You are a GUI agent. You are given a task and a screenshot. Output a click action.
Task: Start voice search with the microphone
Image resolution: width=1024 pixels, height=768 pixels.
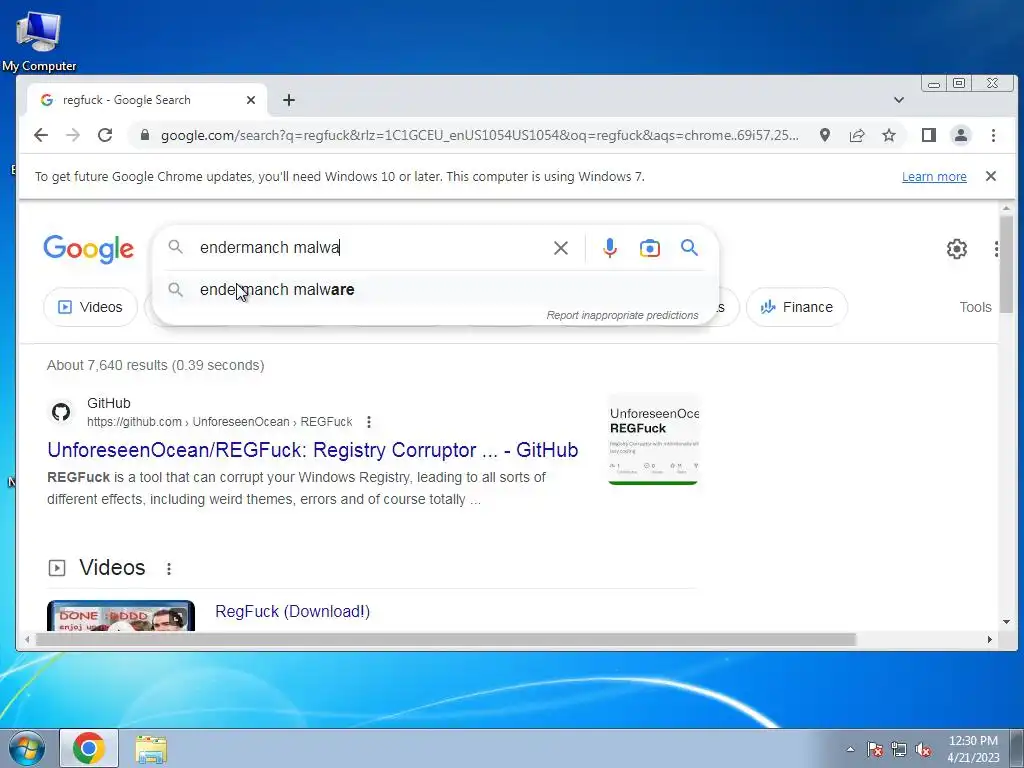pyautogui.click(x=609, y=248)
